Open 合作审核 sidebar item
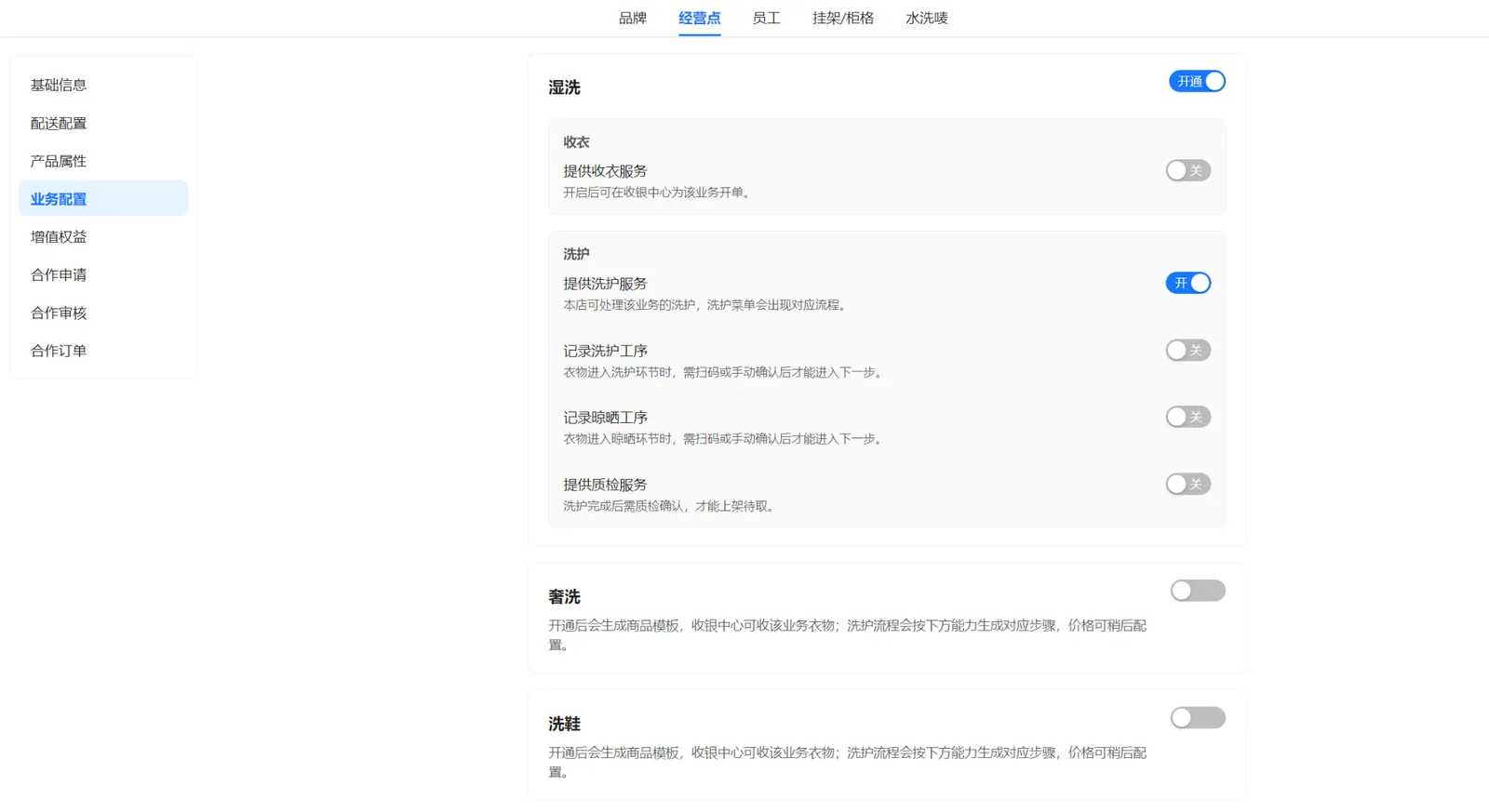Viewport: 1489px width, 812px height. click(x=103, y=313)
